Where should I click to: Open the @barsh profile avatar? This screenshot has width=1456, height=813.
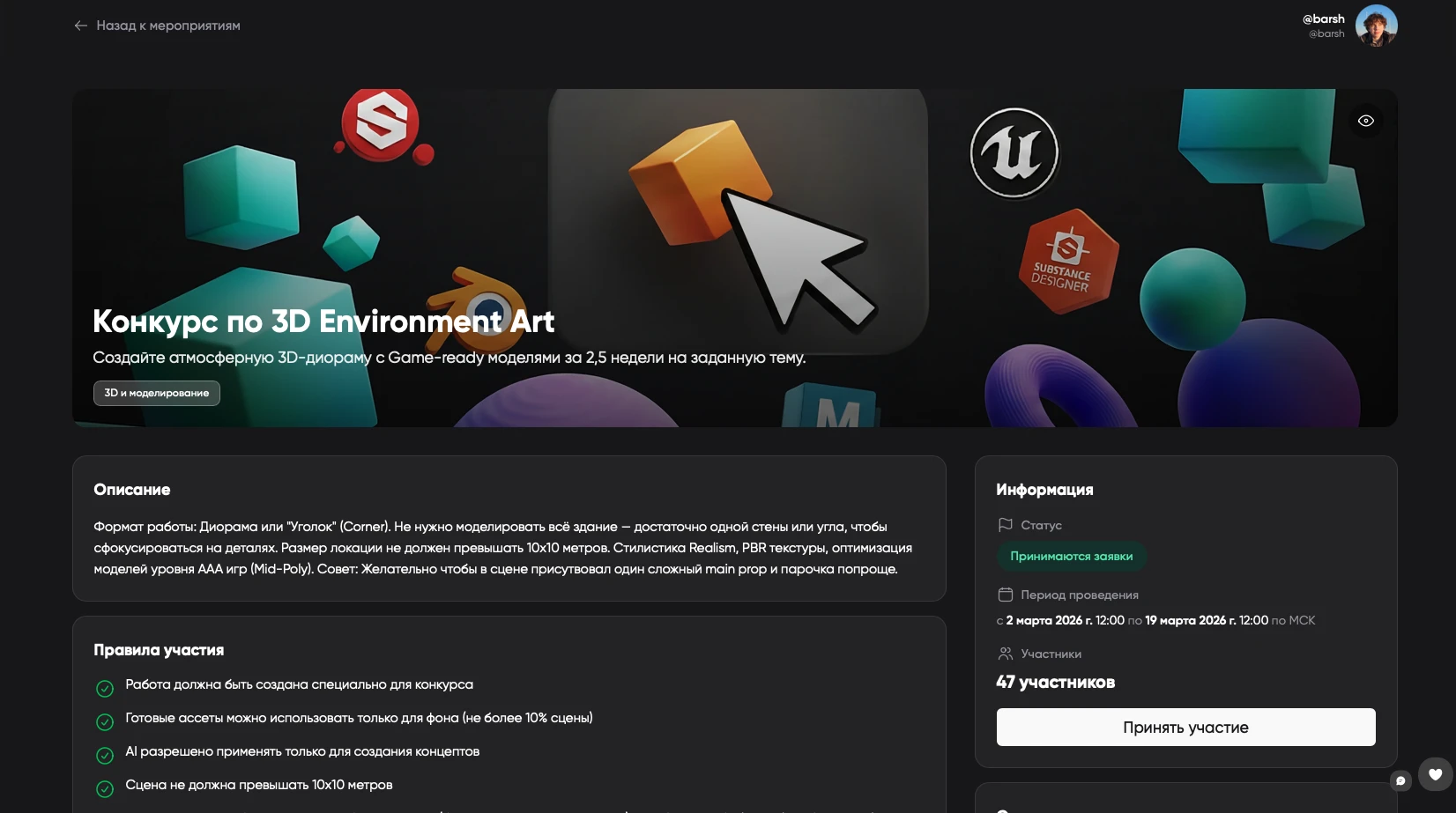pyautogui.click(x=1376, y=26)
